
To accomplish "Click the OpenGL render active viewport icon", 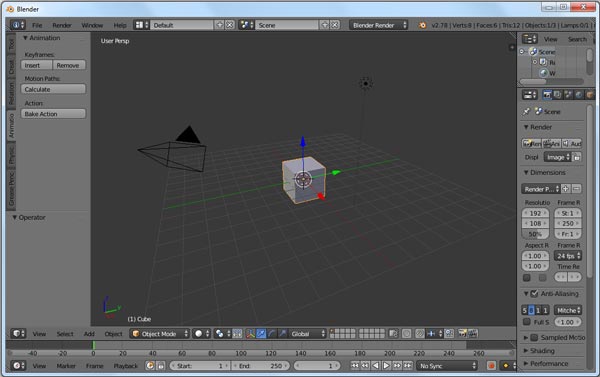I will pyautogui.click(x=463, y=334).
